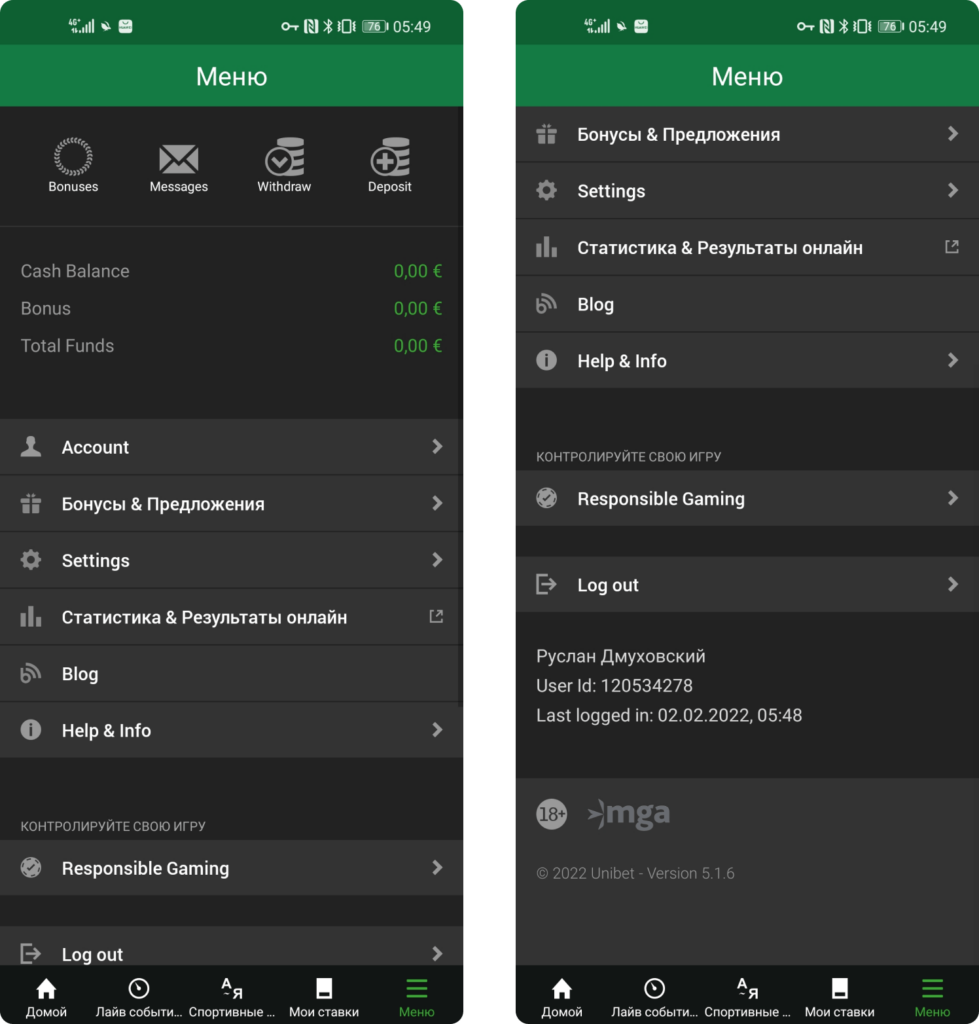Tap the Deposit icon
The height and width of the screenshot is (1024, 979).
coord(389,156)
